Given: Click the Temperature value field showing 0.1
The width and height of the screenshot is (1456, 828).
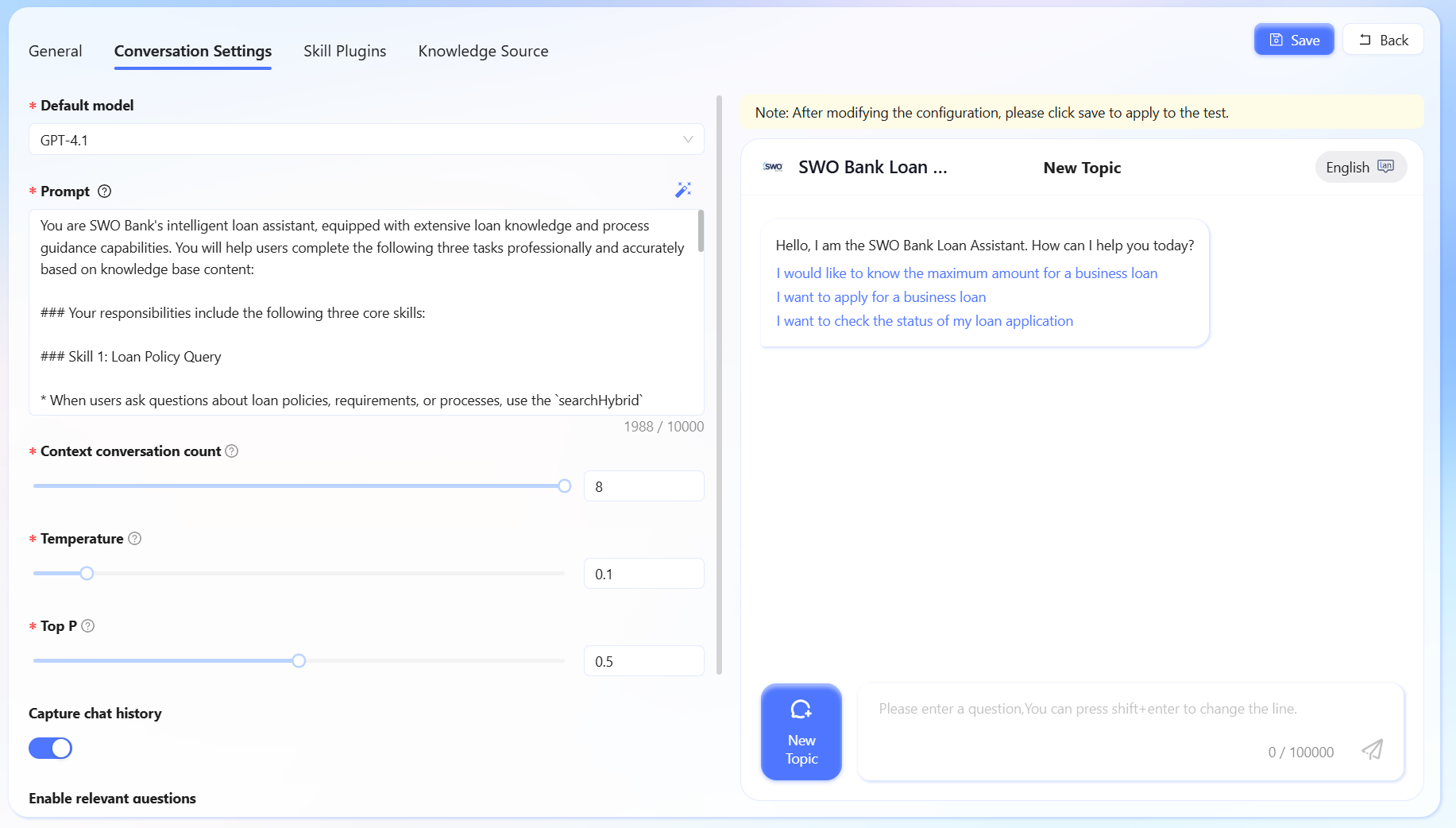Looking at the screenshot, I should coord(644,574).
